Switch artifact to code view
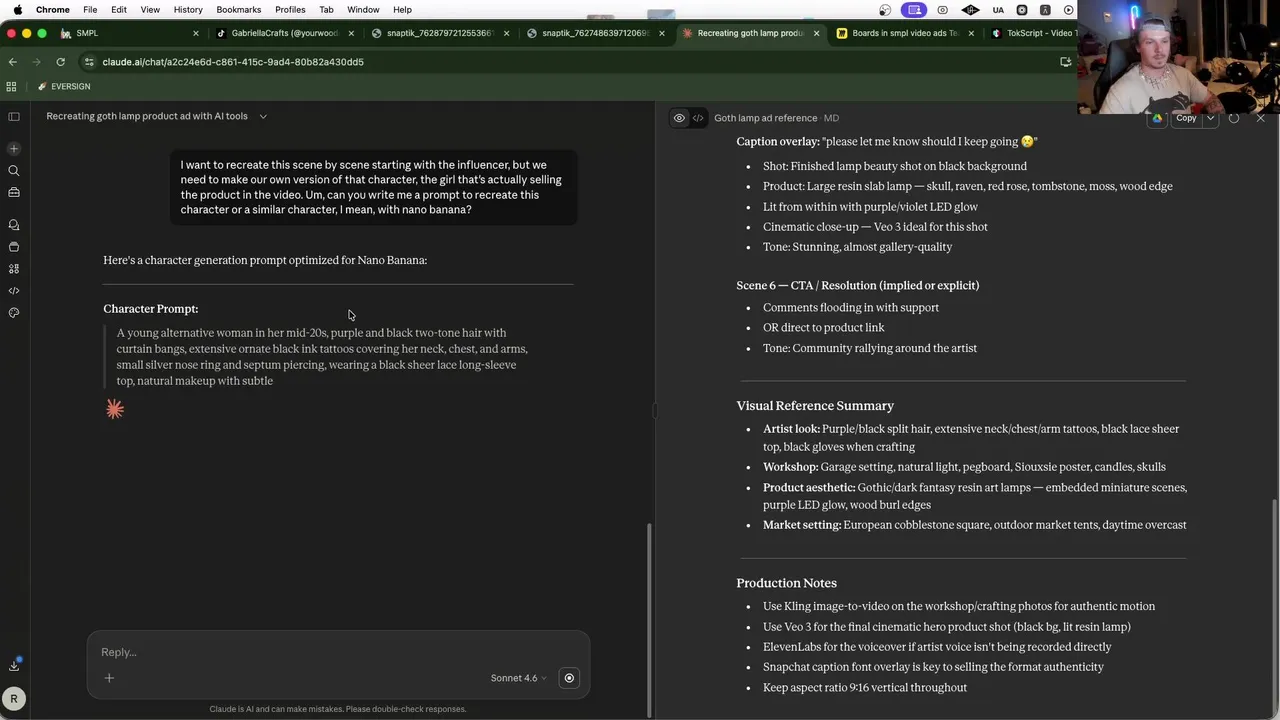 click(x=698, y=118)
